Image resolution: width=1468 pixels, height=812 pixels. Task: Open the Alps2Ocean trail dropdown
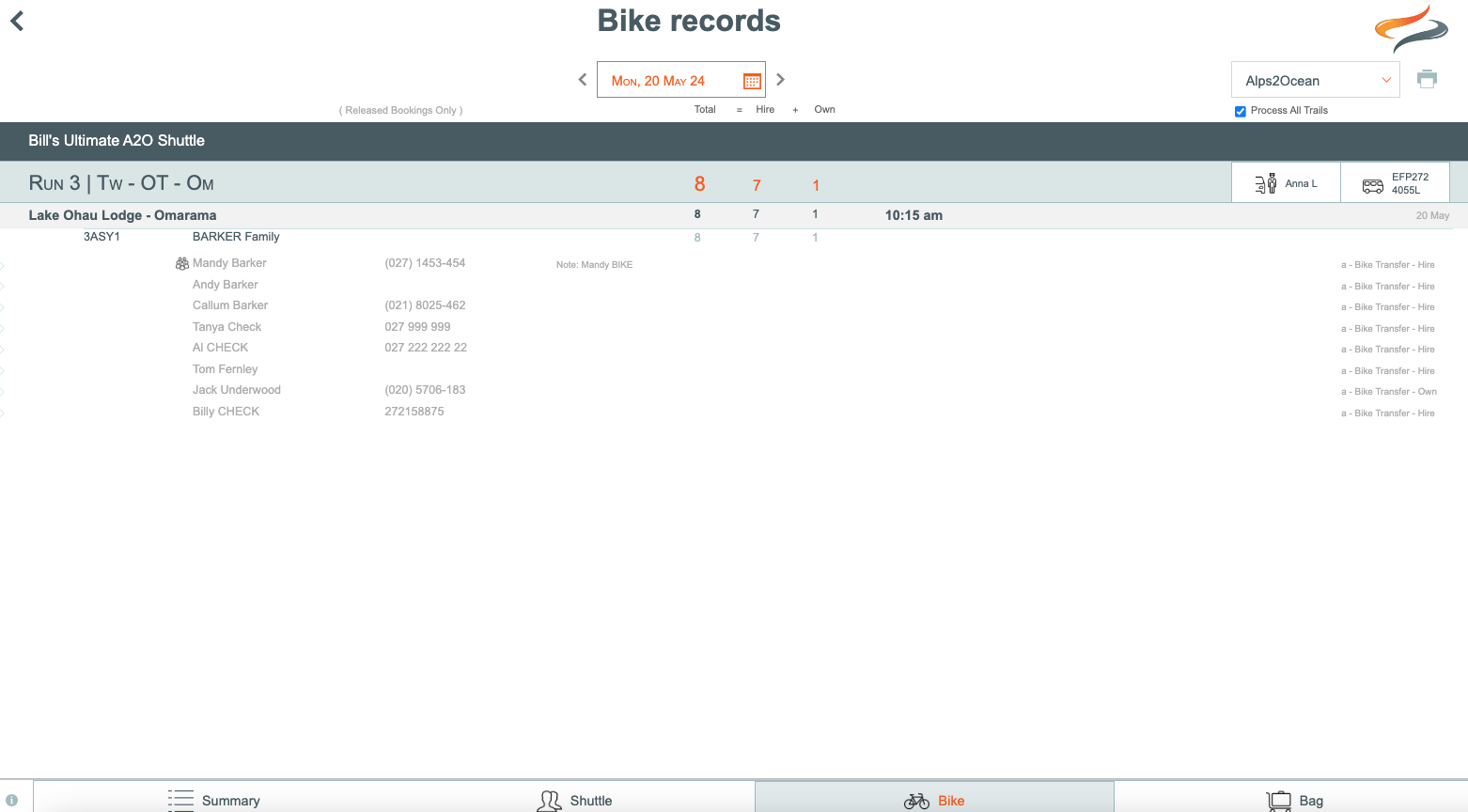pyautogui.click(x=1315, y=80)
